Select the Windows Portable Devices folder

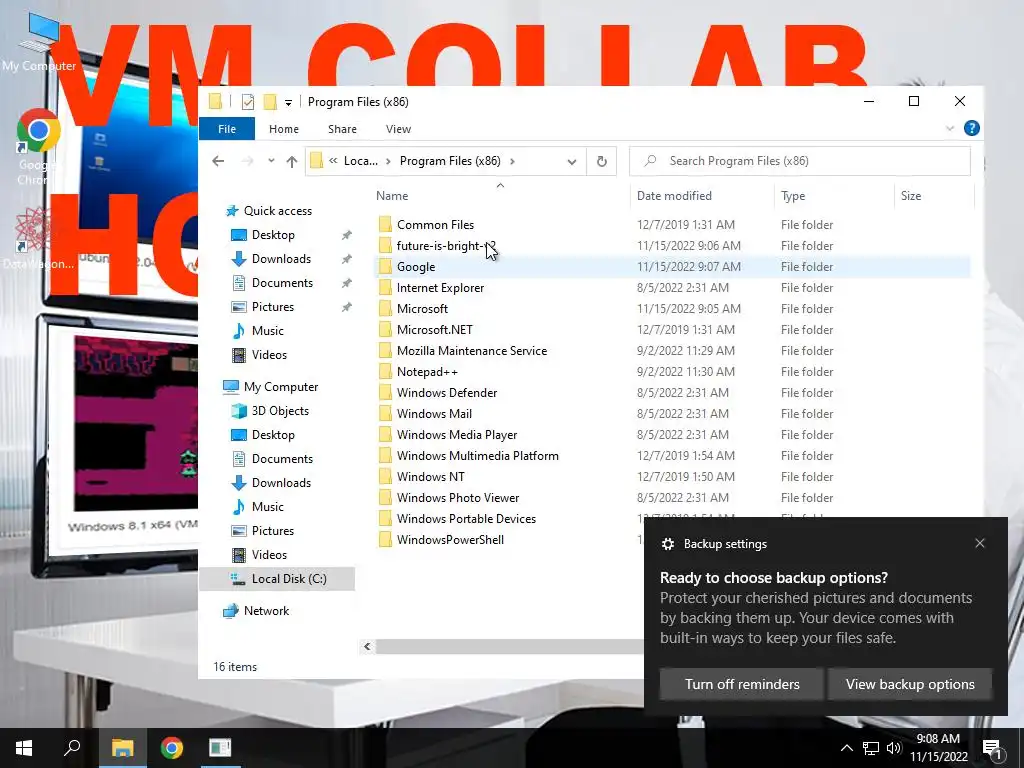pyautogui.click(x=466, y=519)
